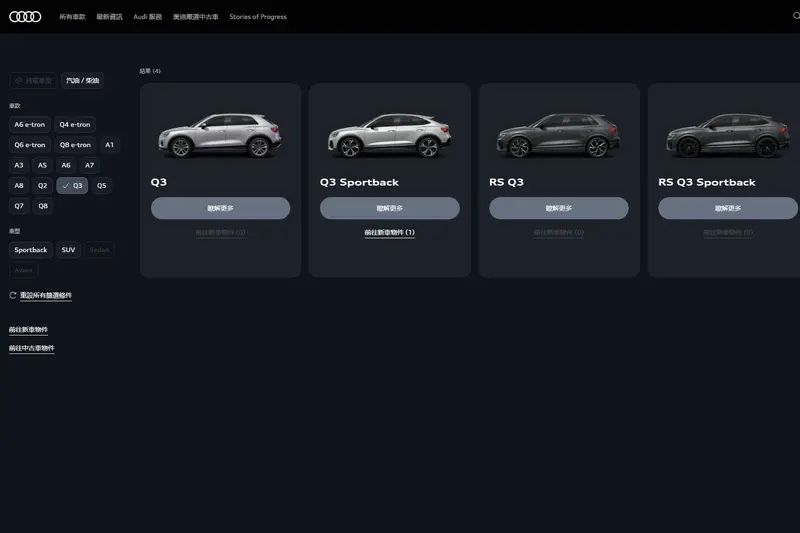Click the 重設所有篩選條件 reset link

pyautogui.click(x=46, y=295)
